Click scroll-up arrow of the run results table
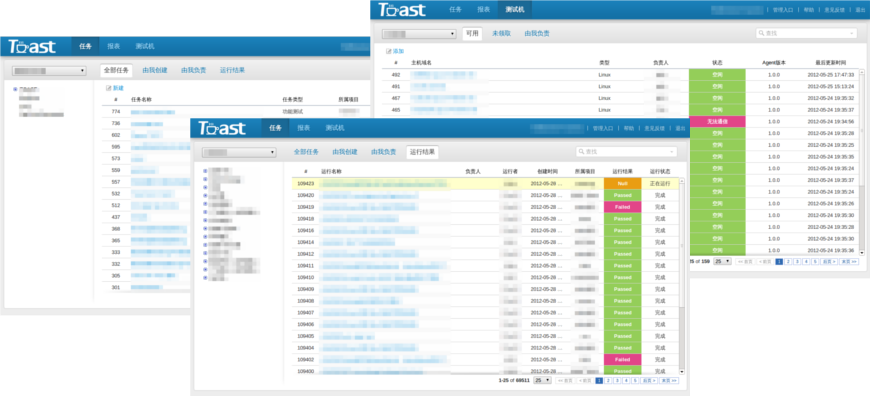This screenshot has height=396, width=870. [x=682, y=181]
